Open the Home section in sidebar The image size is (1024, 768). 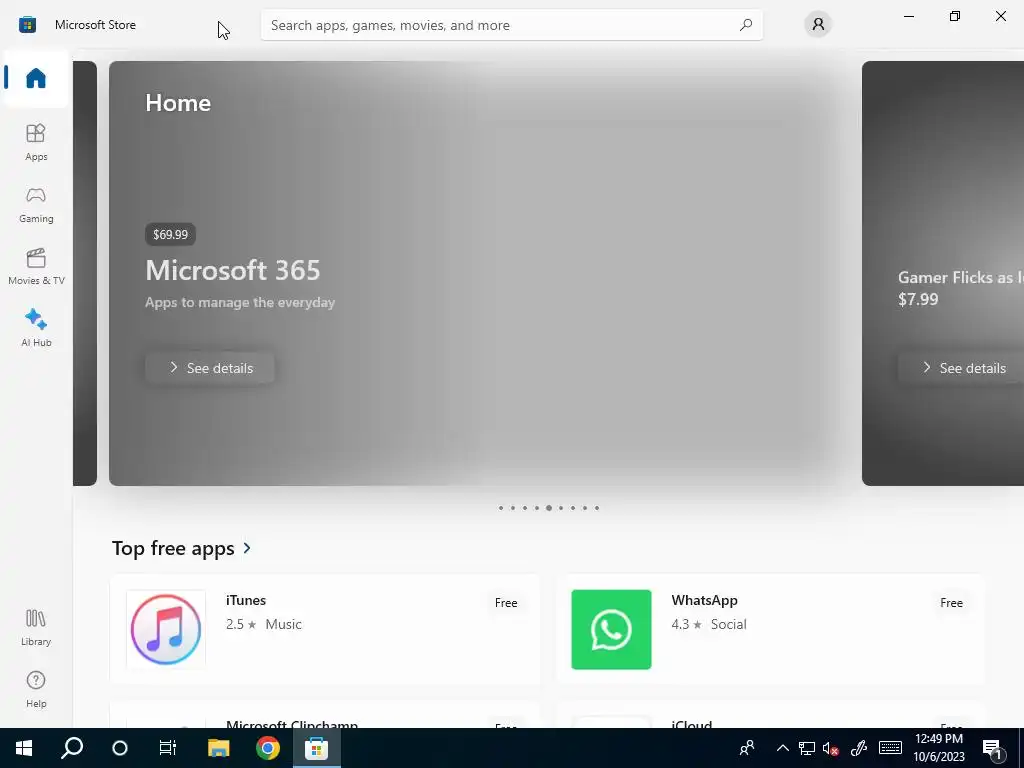36,78
